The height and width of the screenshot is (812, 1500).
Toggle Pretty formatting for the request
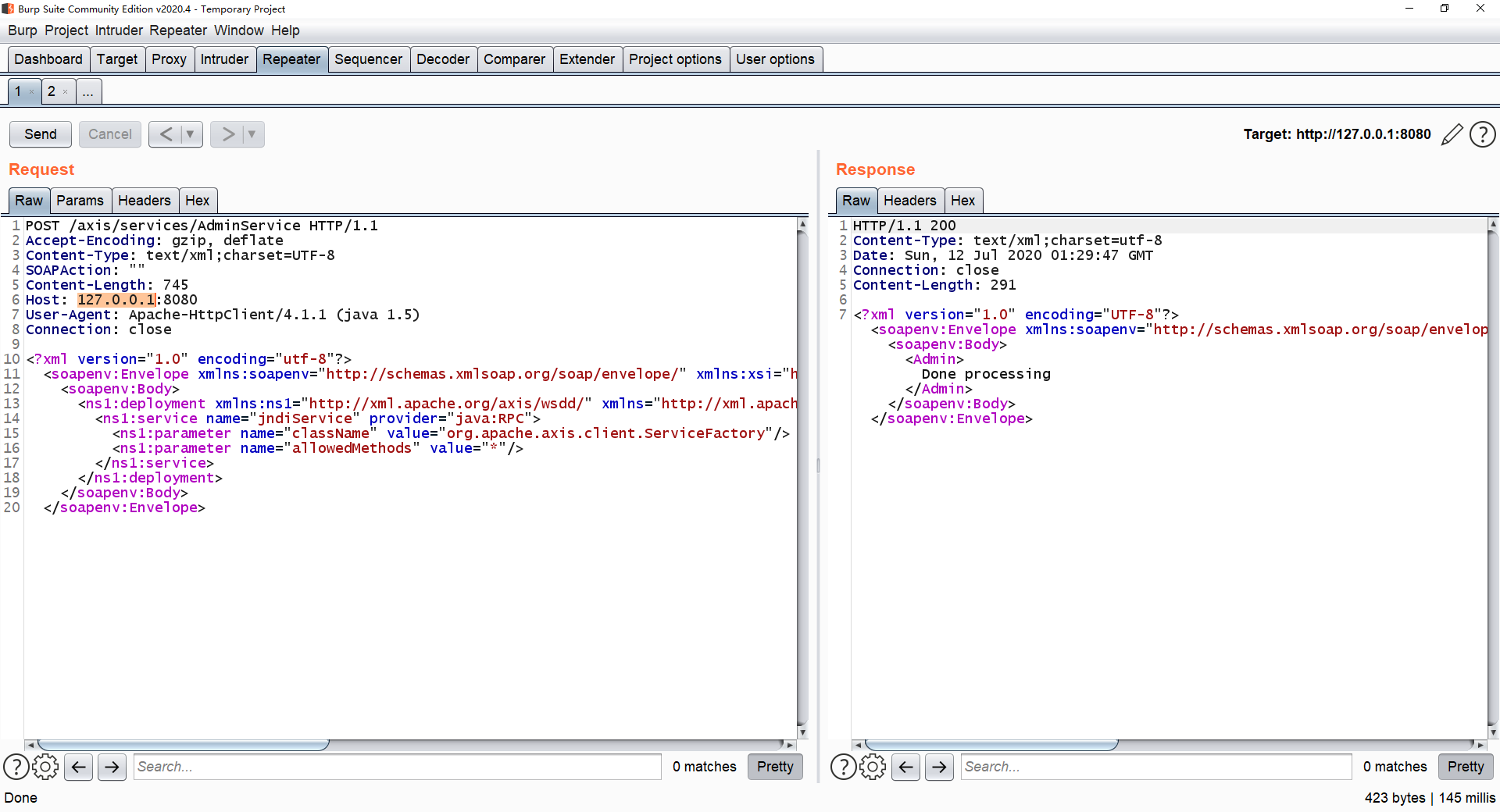pos(775,767)
